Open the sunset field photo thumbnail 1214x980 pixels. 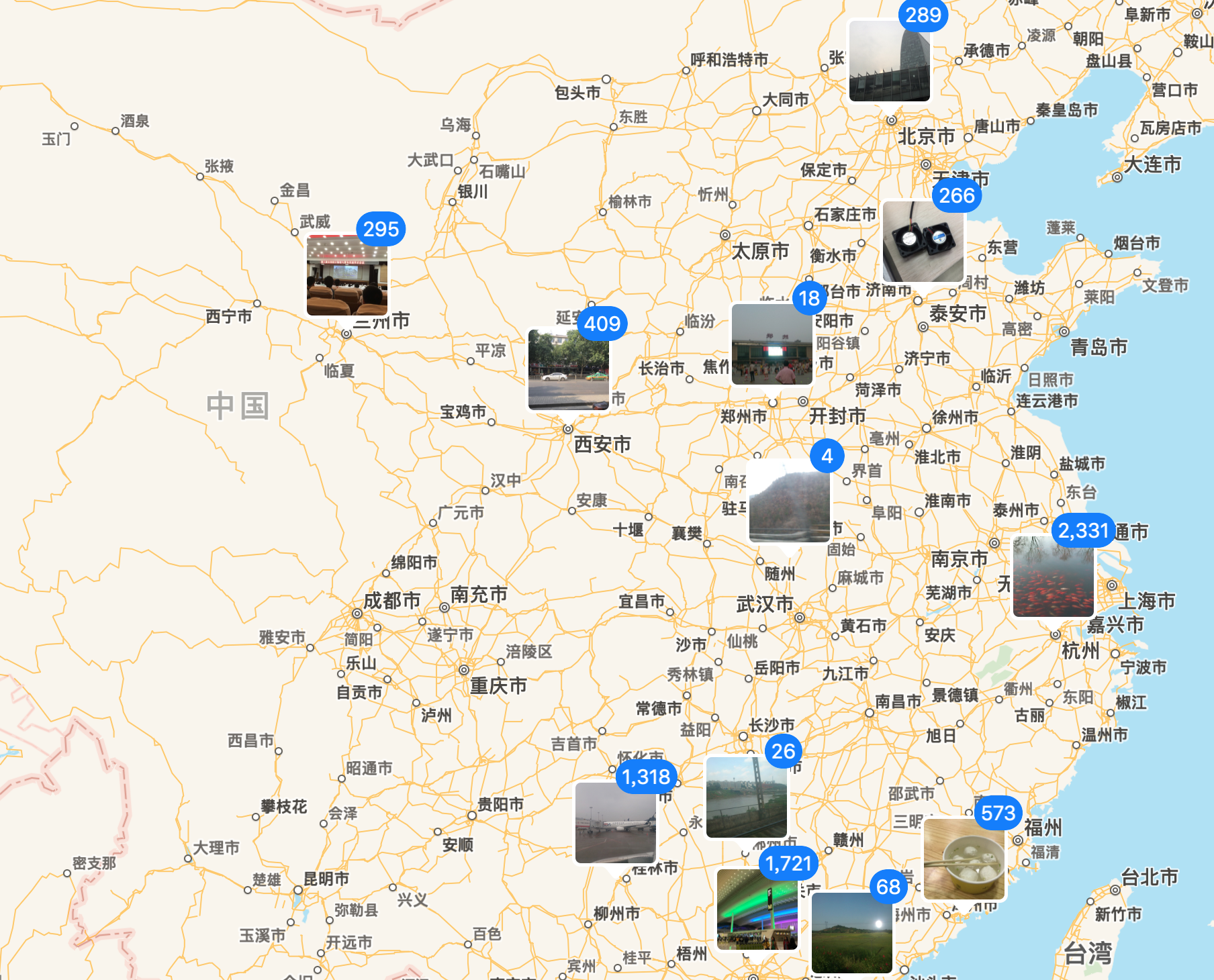(851, 934)
